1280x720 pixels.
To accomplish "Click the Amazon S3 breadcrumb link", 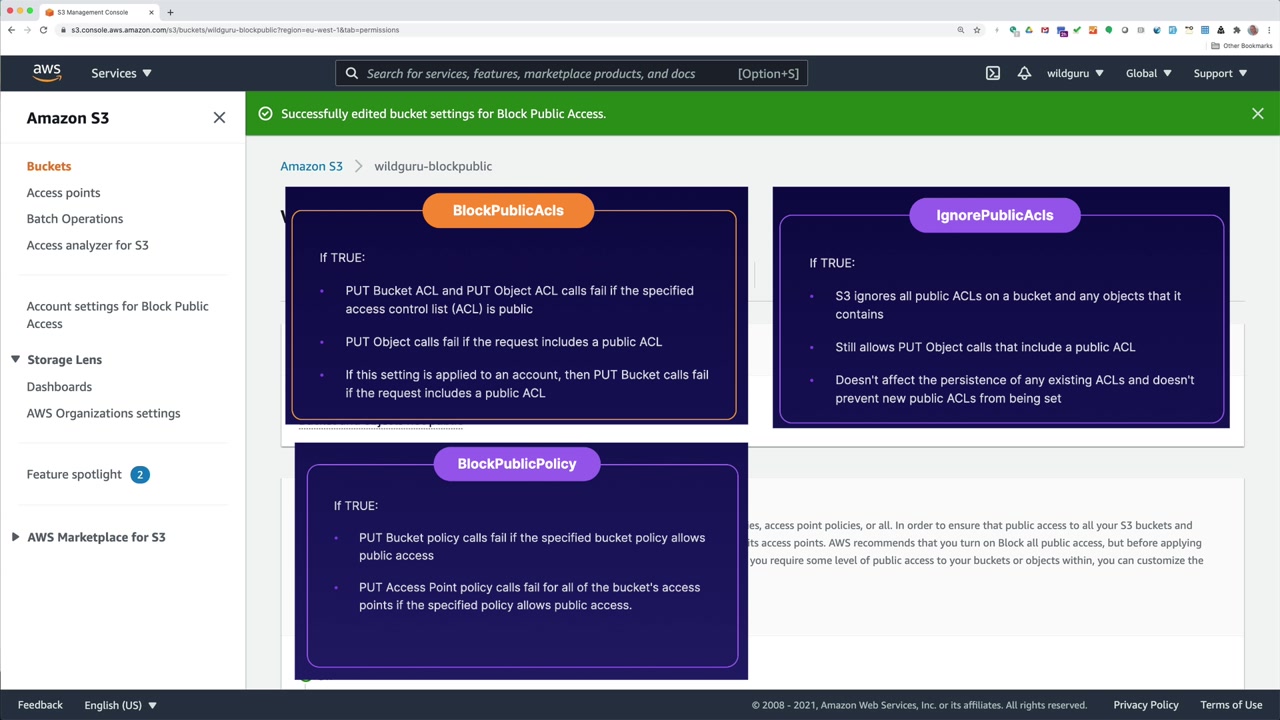I will pyautogui.click(x=311, y=166).
